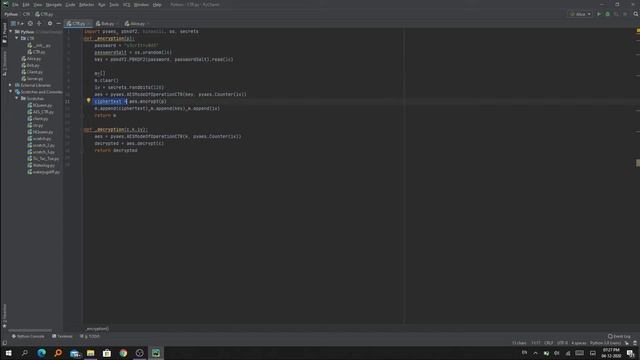The width and height of the screenshot is (640, 360).
Task: Open the Event Log
Action: (619, 336)
